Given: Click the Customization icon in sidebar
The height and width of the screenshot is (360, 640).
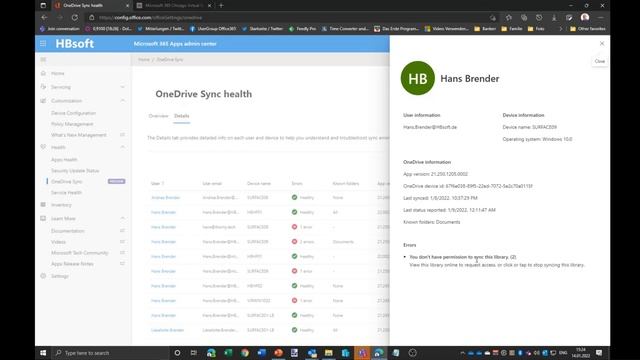Looking at the screenshot, I should [43, 100].
